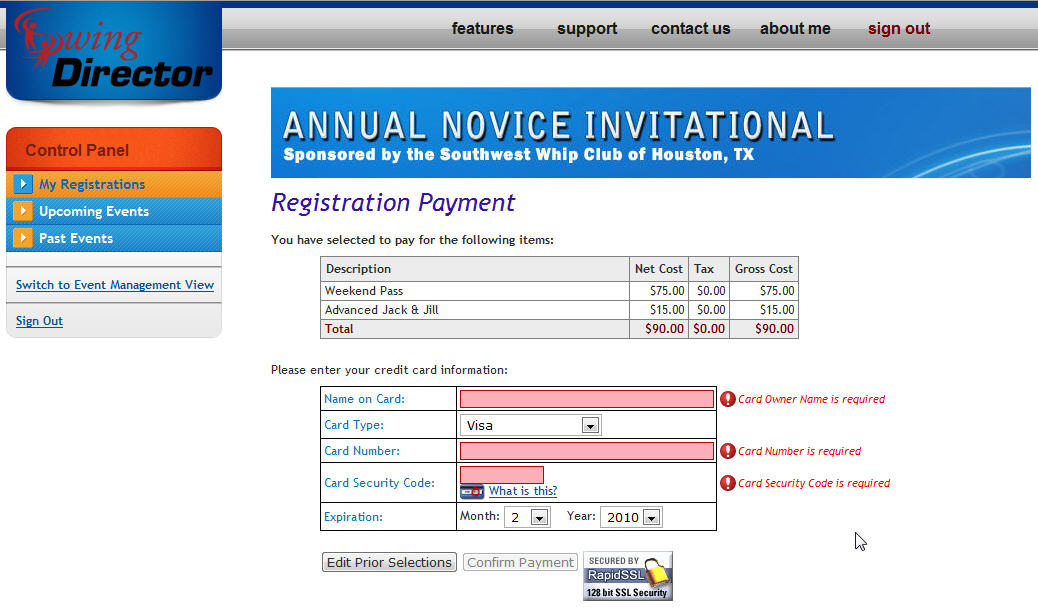Click the Card Number label
Image resolution: width=1038 pixels, height=607 pixels.
(x=361, y=450)
